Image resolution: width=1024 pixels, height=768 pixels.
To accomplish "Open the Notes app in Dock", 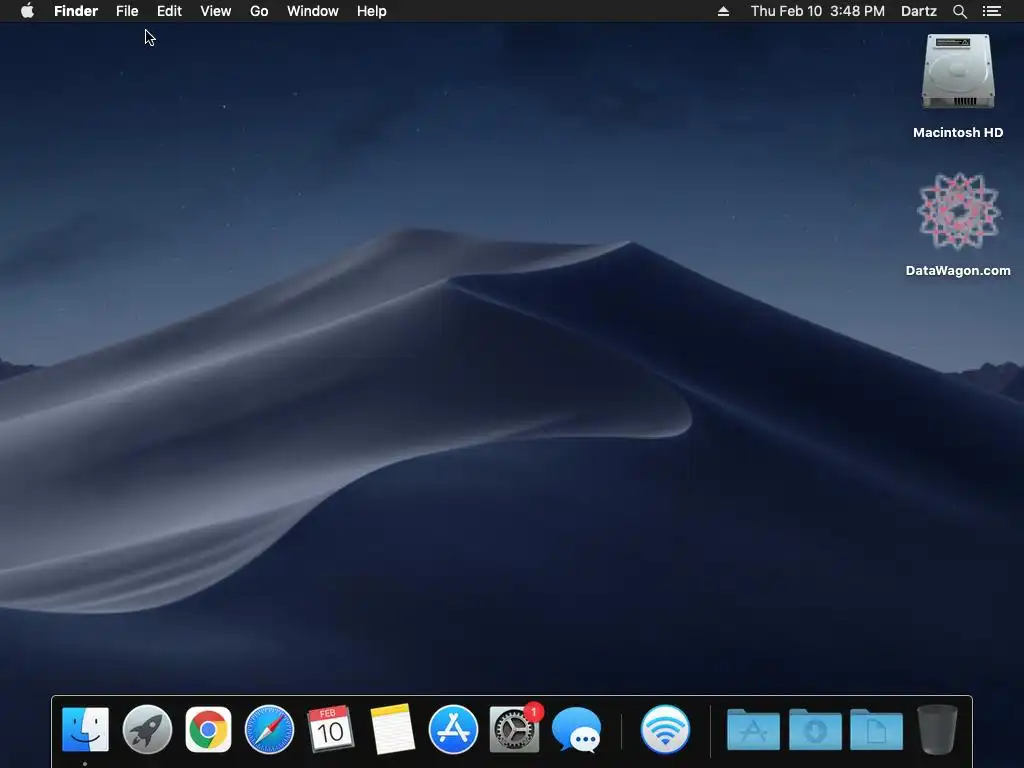I will coord(392,729).
